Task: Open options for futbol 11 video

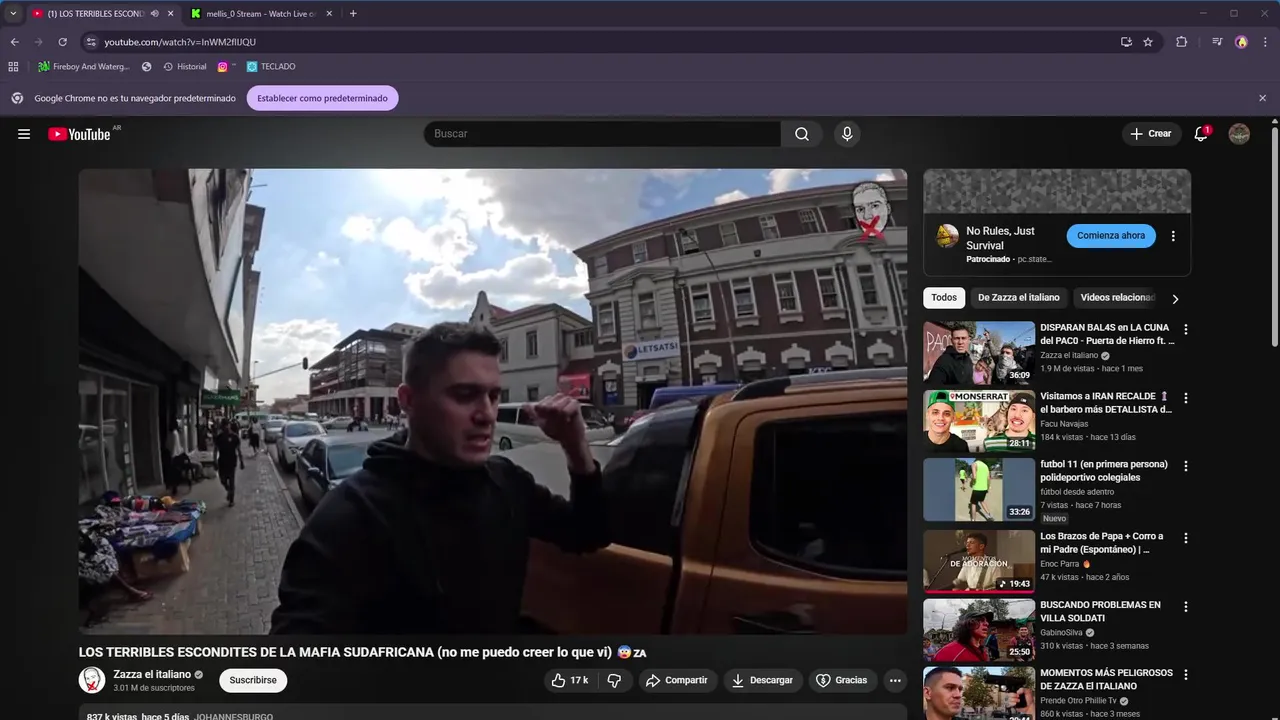Action: [1186, 466]
